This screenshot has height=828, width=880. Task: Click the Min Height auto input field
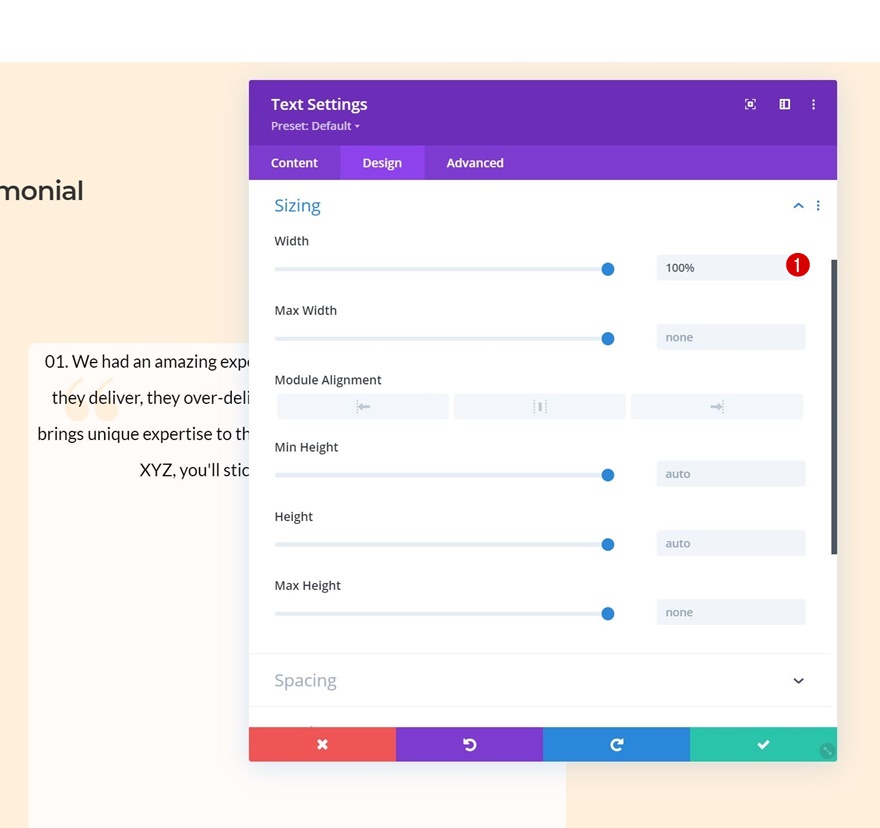coord(731,474)
